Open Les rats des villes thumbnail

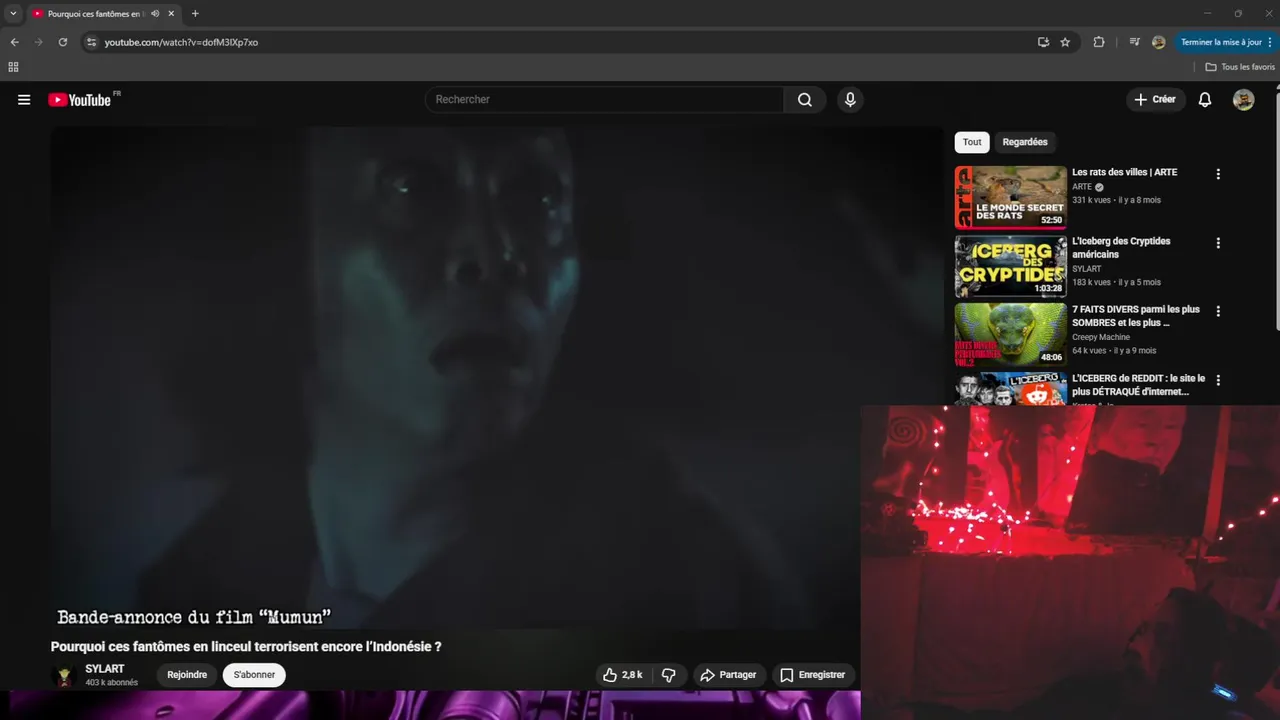(x=1010, y=197)
